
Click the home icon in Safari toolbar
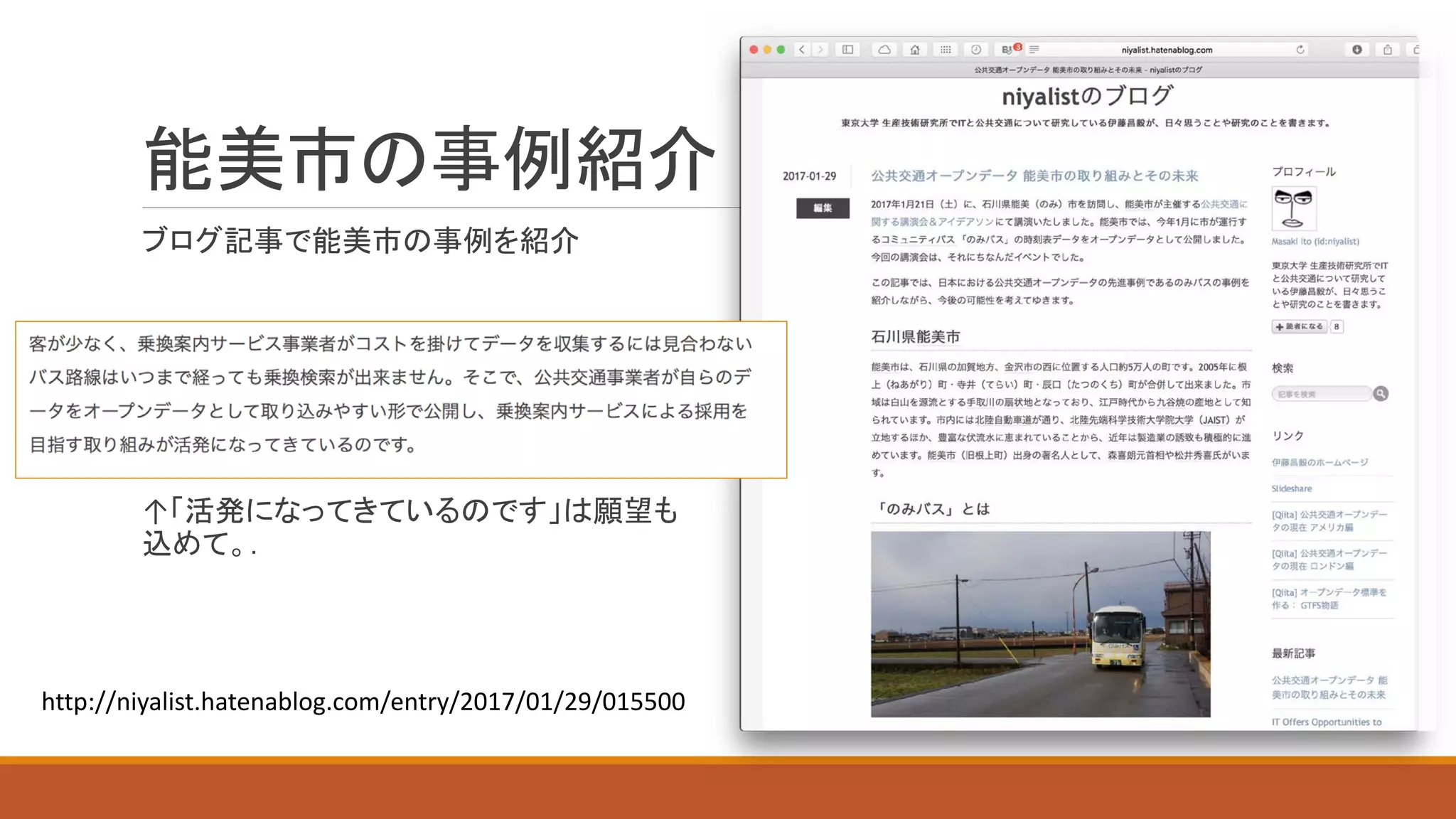pyautogui.click(x=915, y=50)
